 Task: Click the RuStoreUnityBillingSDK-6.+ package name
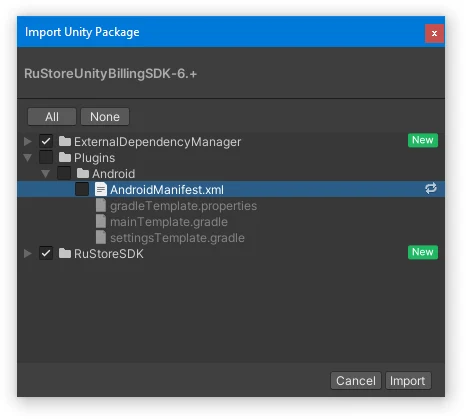110,74
